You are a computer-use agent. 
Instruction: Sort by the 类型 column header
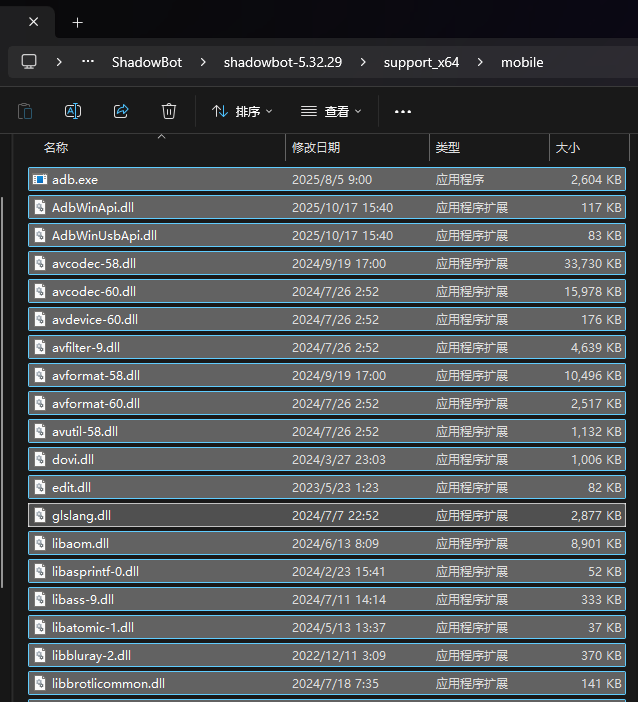489,147
